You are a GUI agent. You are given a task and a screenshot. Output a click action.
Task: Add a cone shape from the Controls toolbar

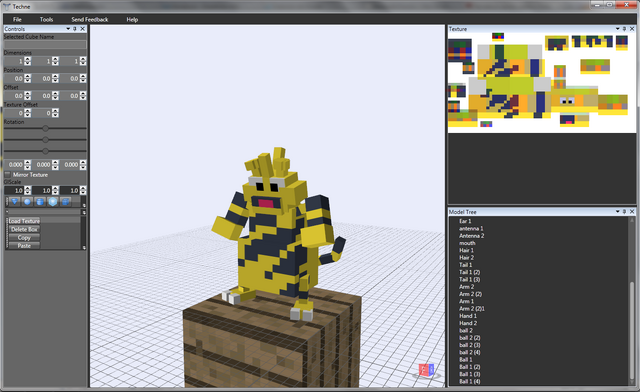[x=15, y=201]
